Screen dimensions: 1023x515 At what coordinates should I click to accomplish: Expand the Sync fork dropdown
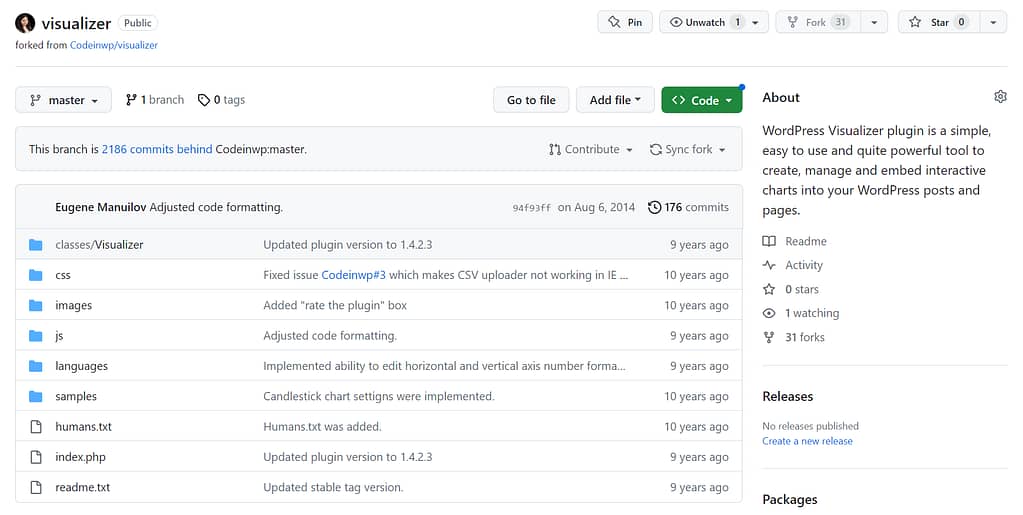coord(688,149)
